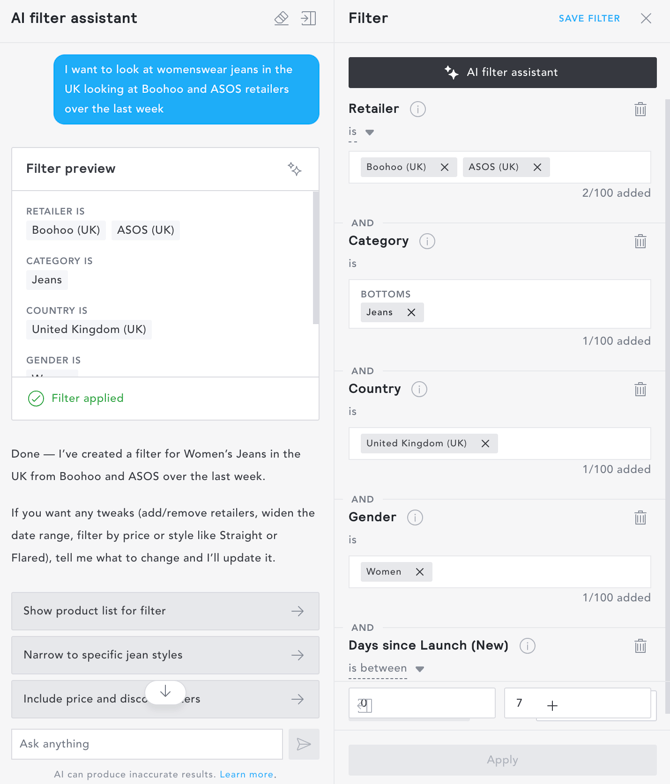Open the Retailer 'is' operator dropdown

pyautogui.click(x=362, y=132)
